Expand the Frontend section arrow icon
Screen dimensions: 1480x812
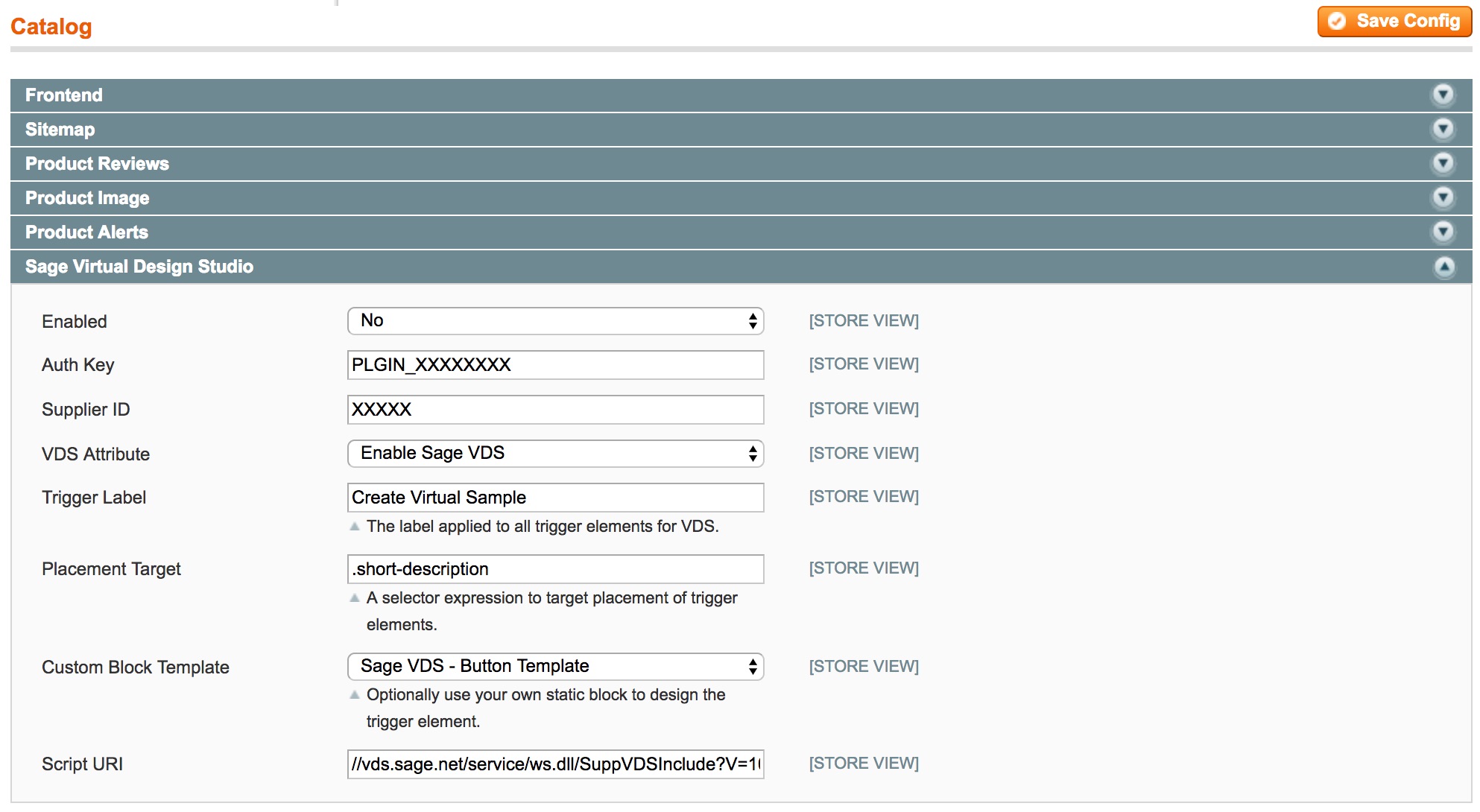point(1443,95)
